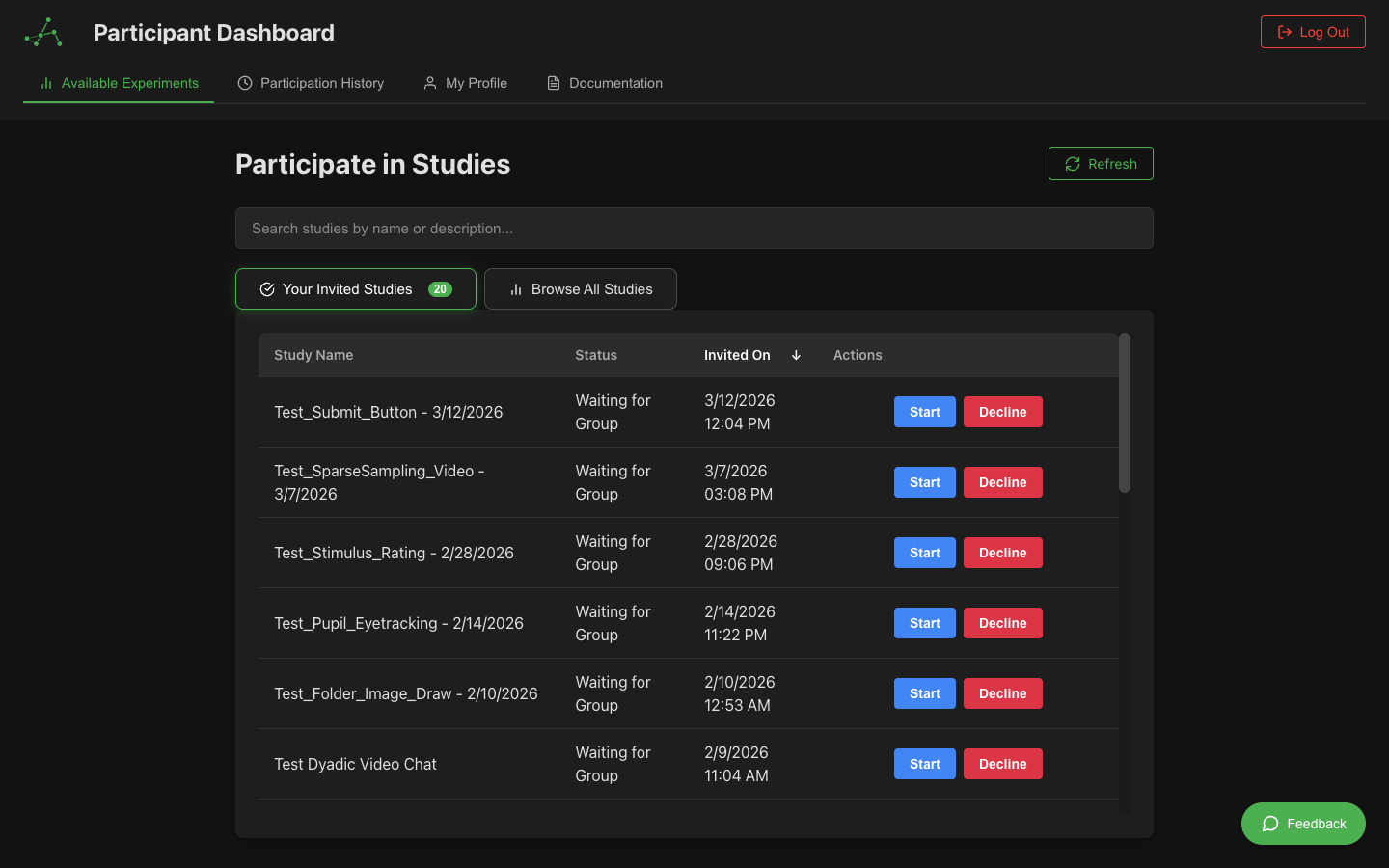Click the document icon beside Documentation
This screenshot has width=1389, height=868.
pos(553,83)
